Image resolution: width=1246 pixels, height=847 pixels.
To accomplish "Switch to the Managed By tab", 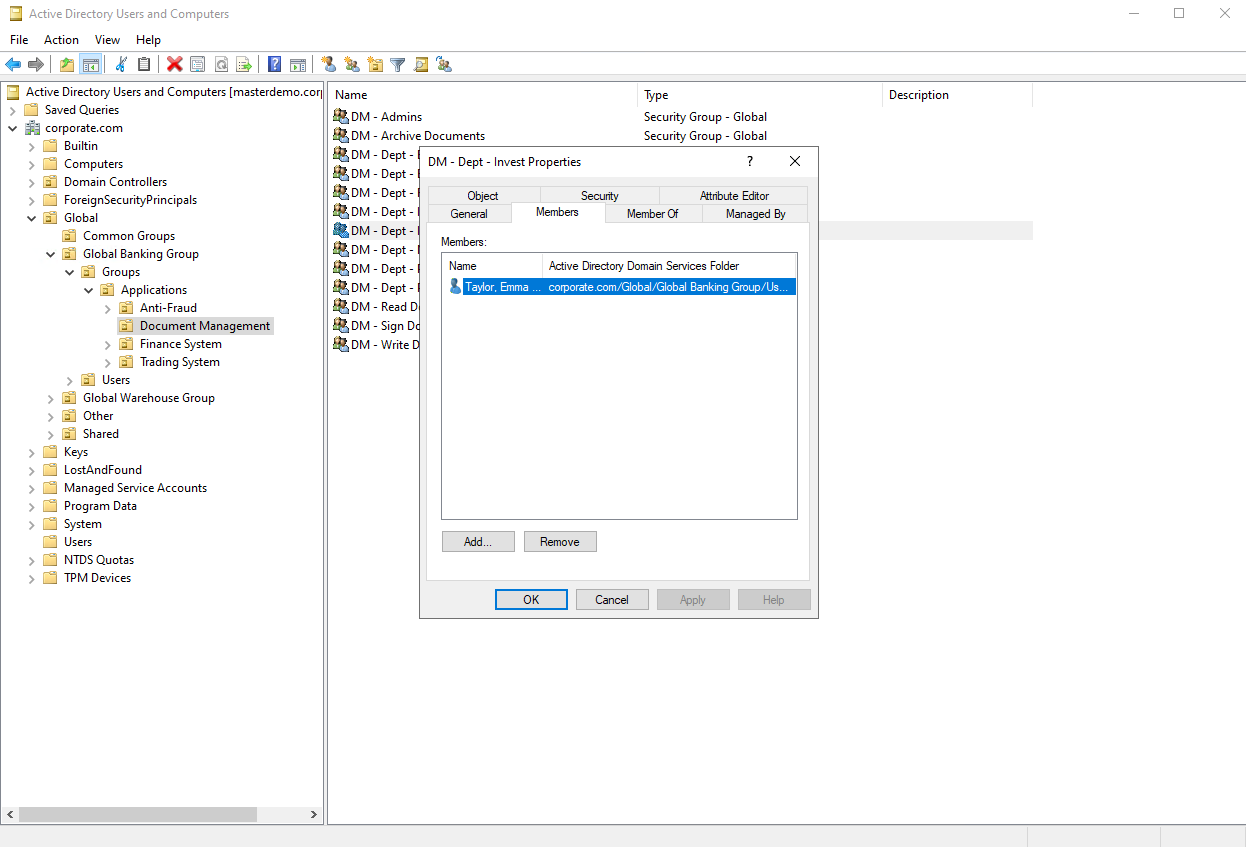I will pyautogui.click(x=756, y=214).
